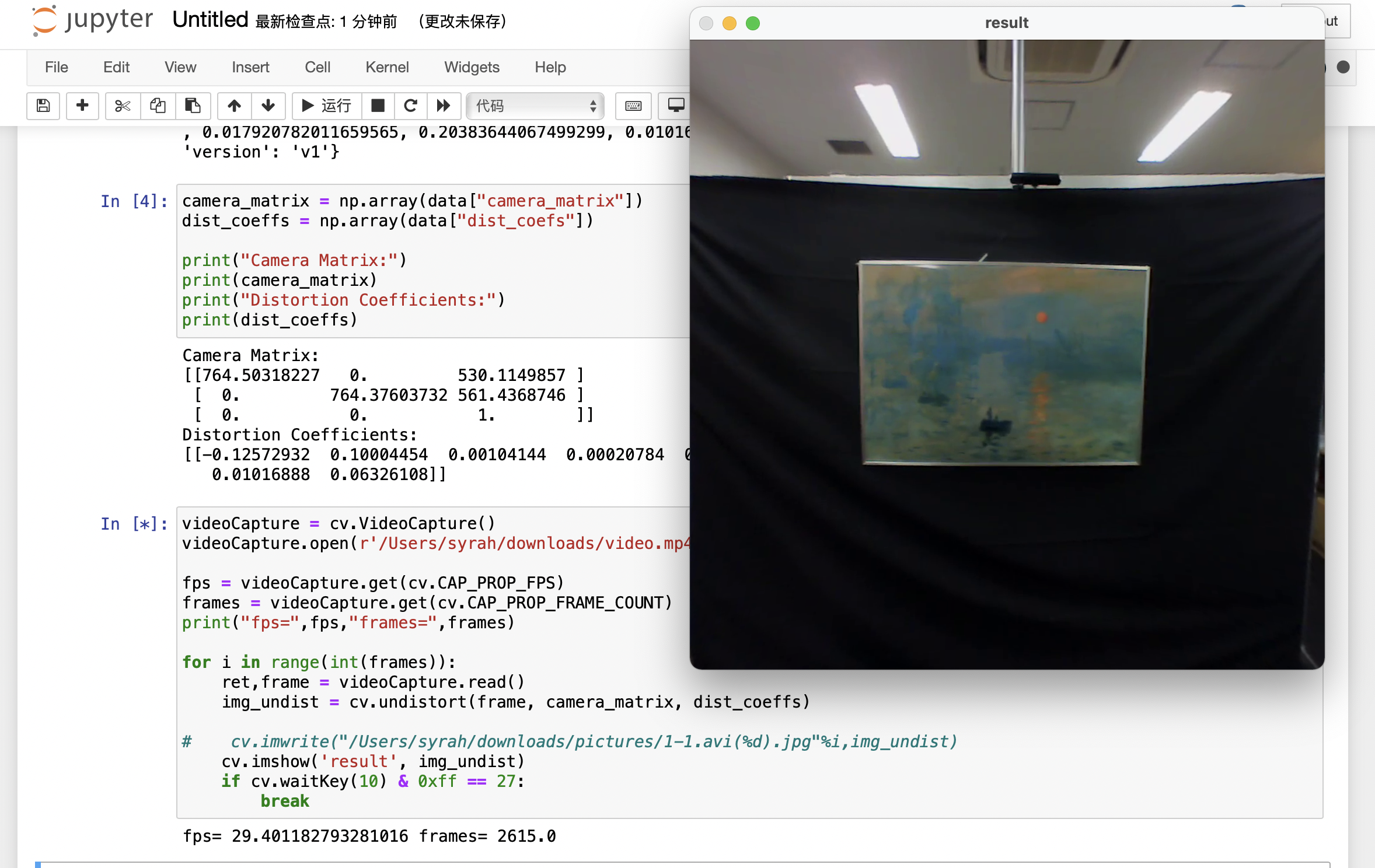Click the break statement line
The height and width of the screenshot is (868, 1375).
[x=285, y=801]
